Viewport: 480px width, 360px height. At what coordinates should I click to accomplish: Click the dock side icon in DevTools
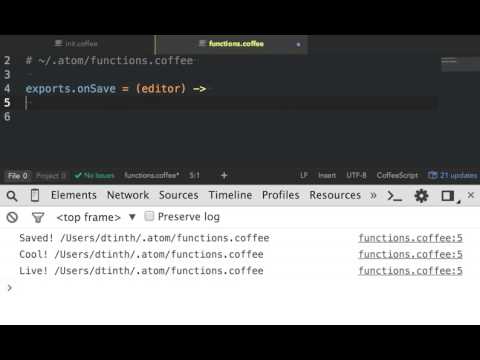[x=449, y=196]
